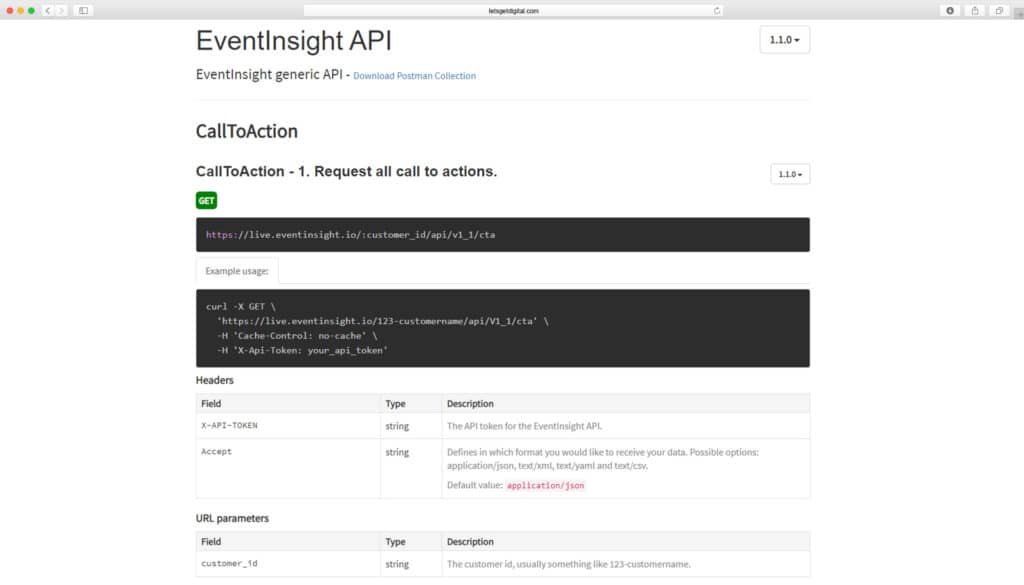Click the application/json default value

[545, 485]
